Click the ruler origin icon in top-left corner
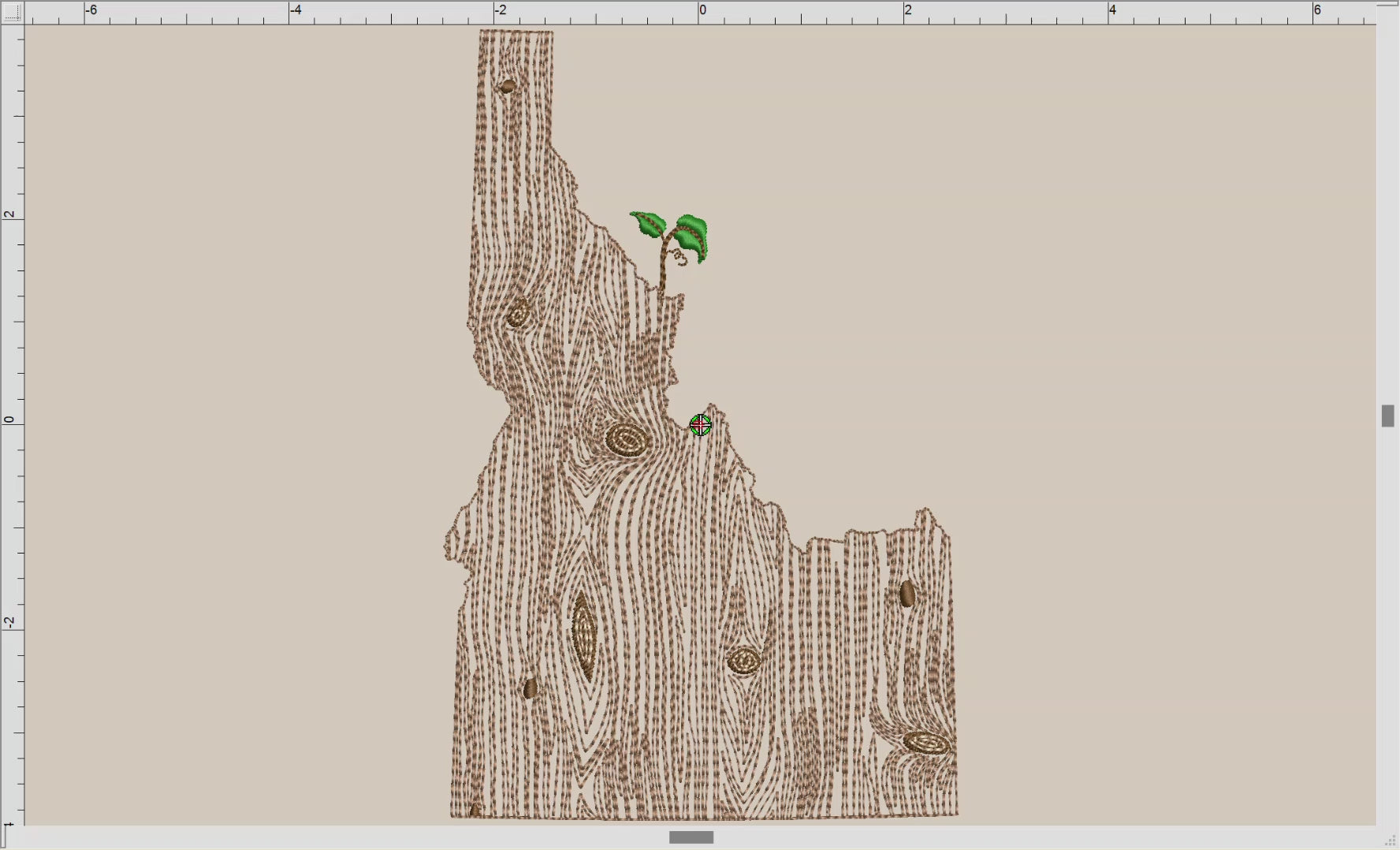Screen dimensions: 1400x850 click(x=12, y=11)
